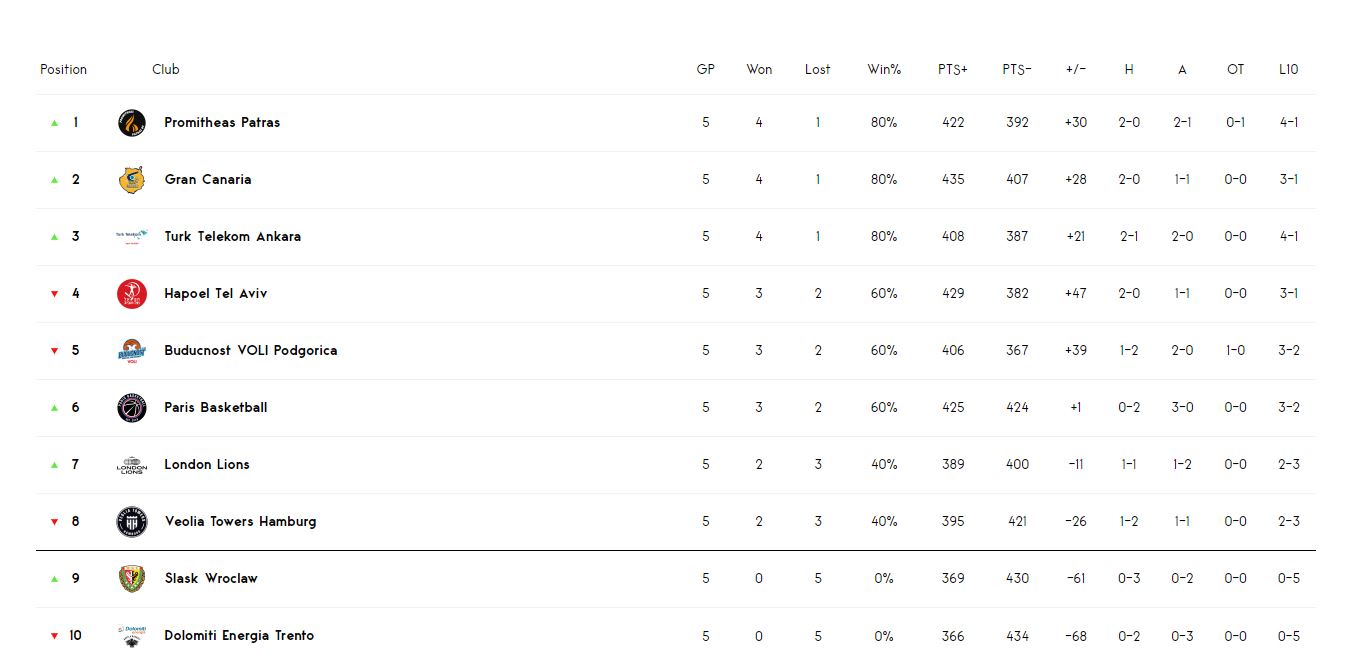Click the +/- column header
Screen dimensions: 1350x658
point(1076,70)
